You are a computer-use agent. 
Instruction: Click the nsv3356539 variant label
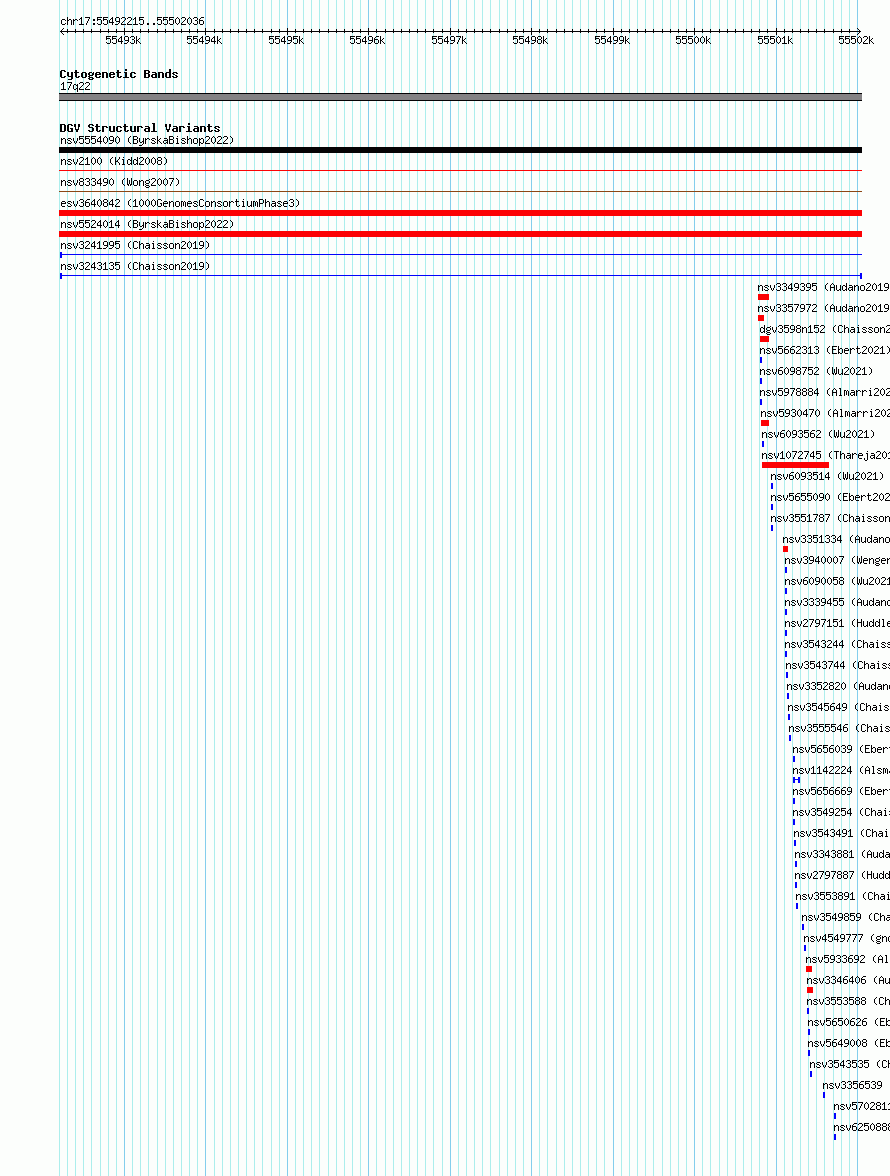click(x=853, y=1085)
